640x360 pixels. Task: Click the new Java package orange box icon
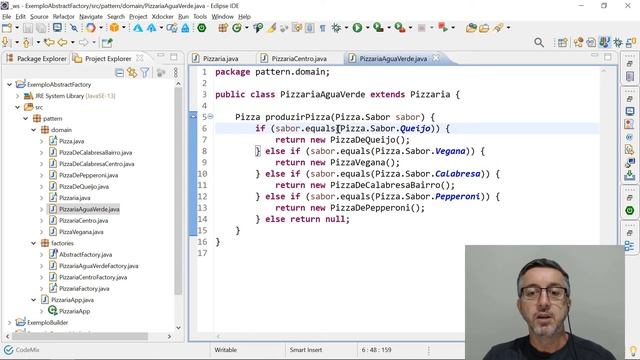click(x=114, y=28)
